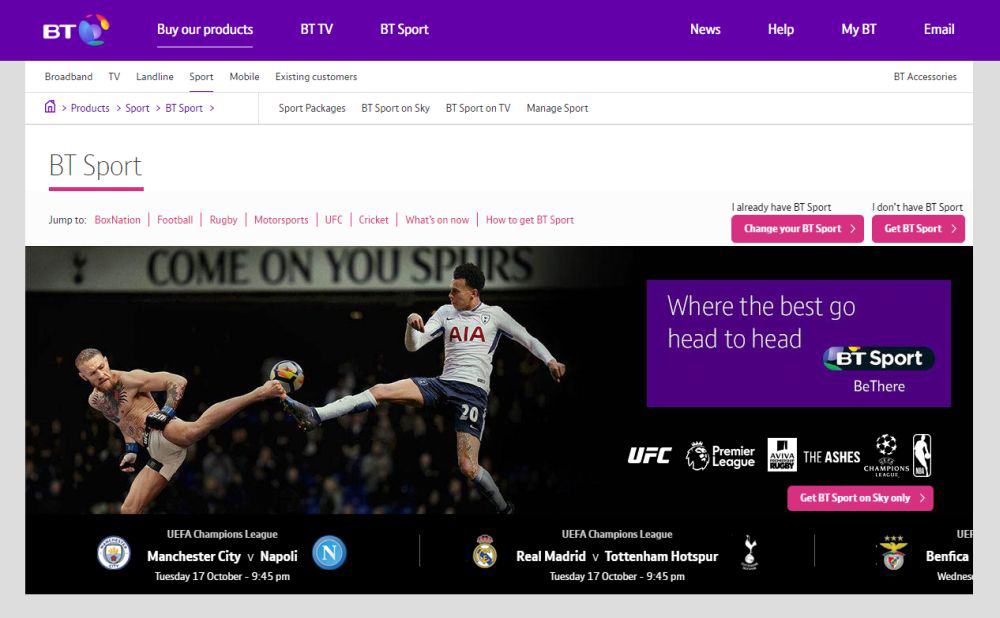Click the What's on now jump link
Screen dimensions: 1000x618
[437, 219]
